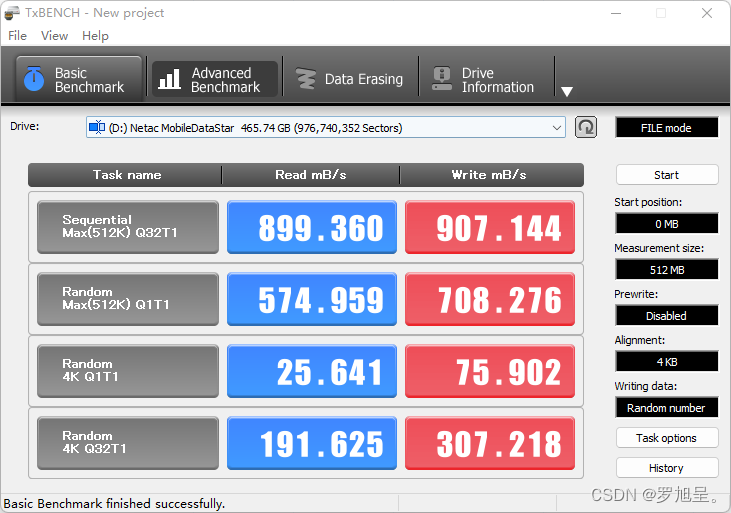Select Sequential Max(512K) Q32T1 task
Image resolution: width=731 pixels, height=513 pixels.
pos(128,227)
